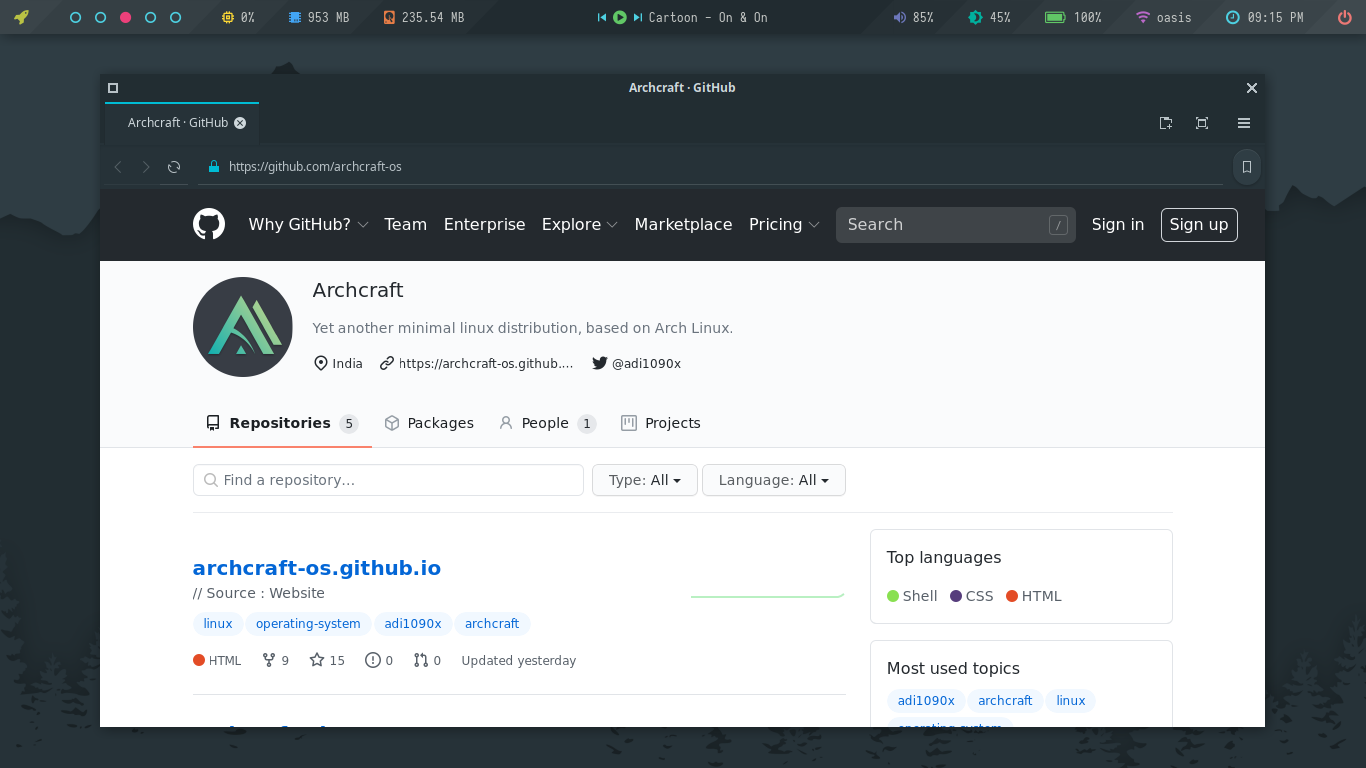Open the issues count icon showing 0
1366x768 pixels.
pyautogui.click(x=379, y=660)
